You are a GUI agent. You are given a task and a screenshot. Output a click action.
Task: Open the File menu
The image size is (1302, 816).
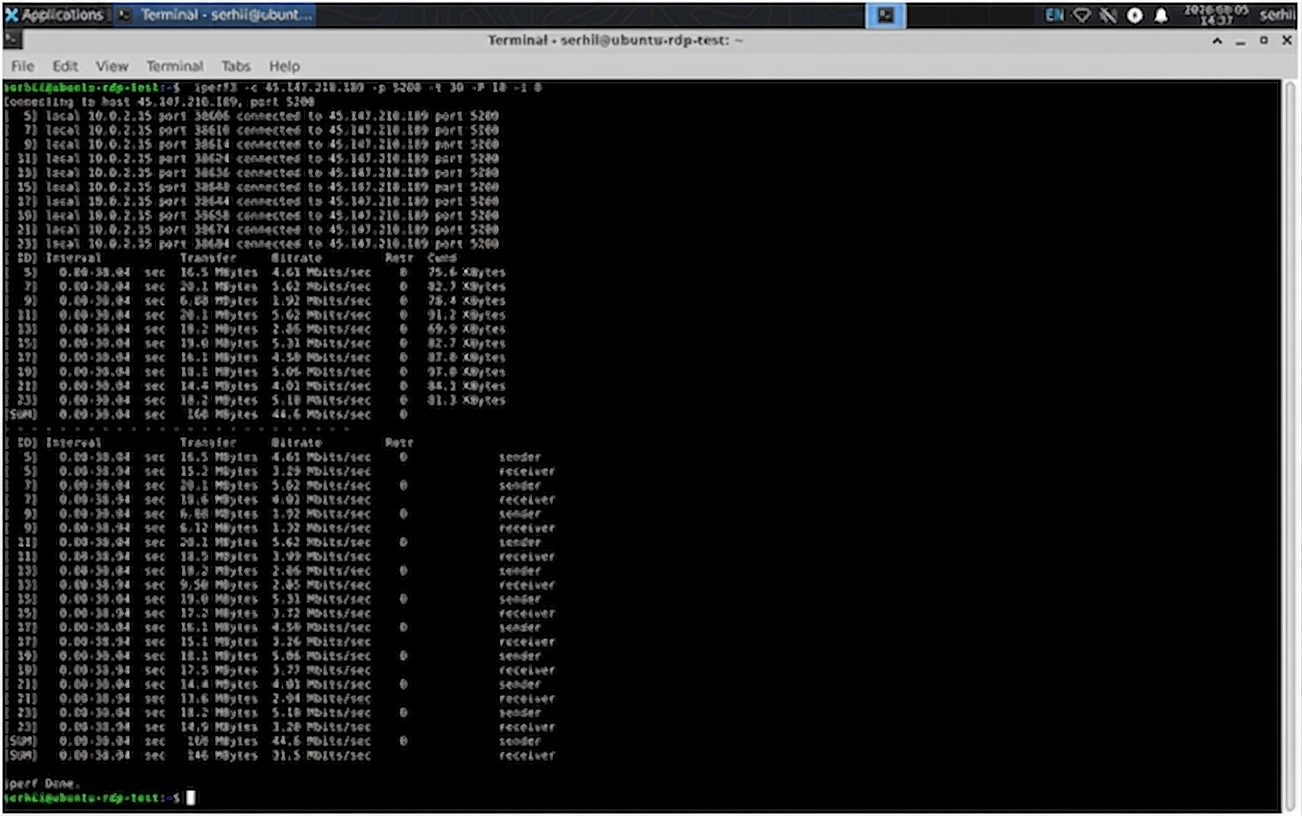(22, 66)
